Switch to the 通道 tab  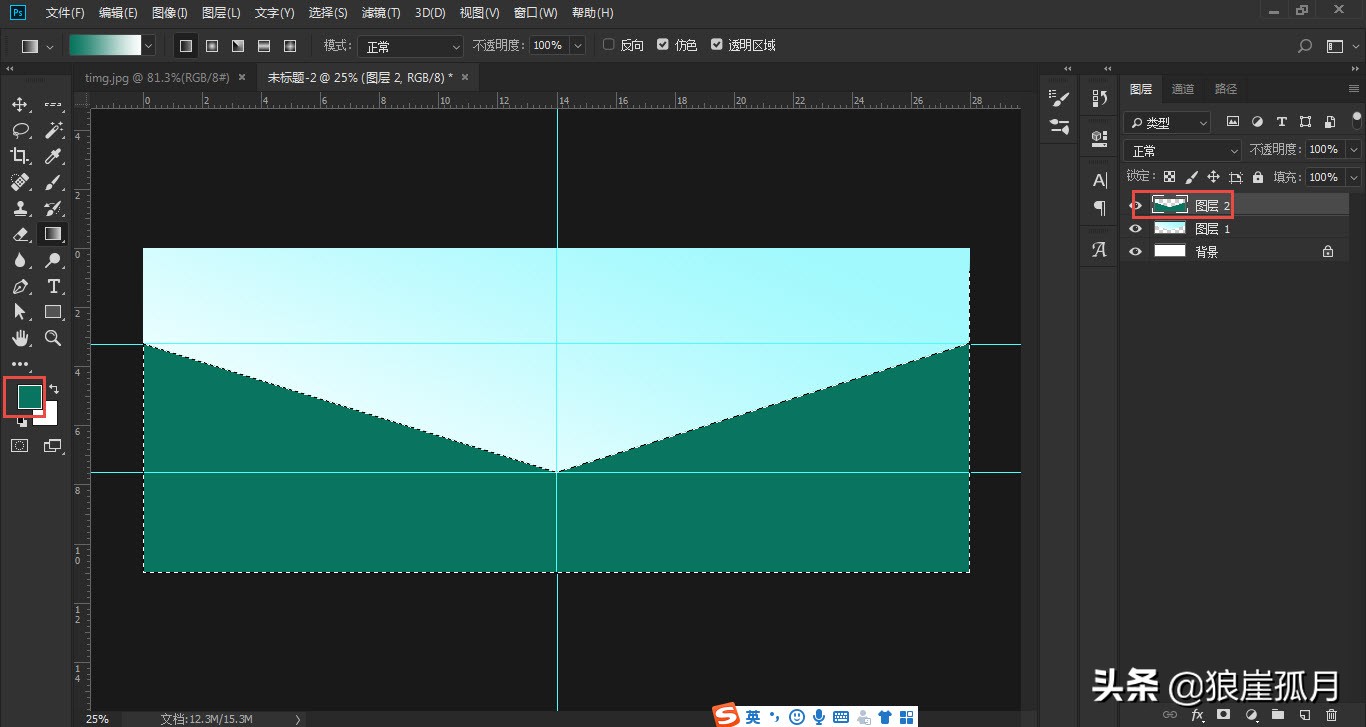click(x=1183, y=88)
